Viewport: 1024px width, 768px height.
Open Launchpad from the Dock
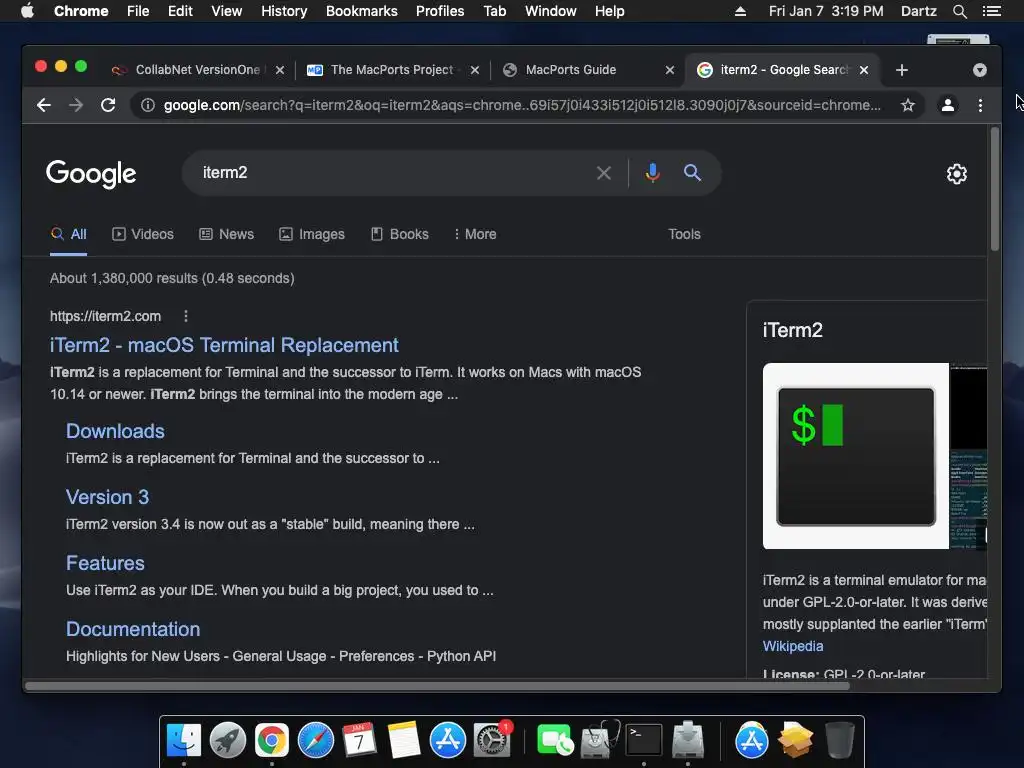[x=227, y=740]
